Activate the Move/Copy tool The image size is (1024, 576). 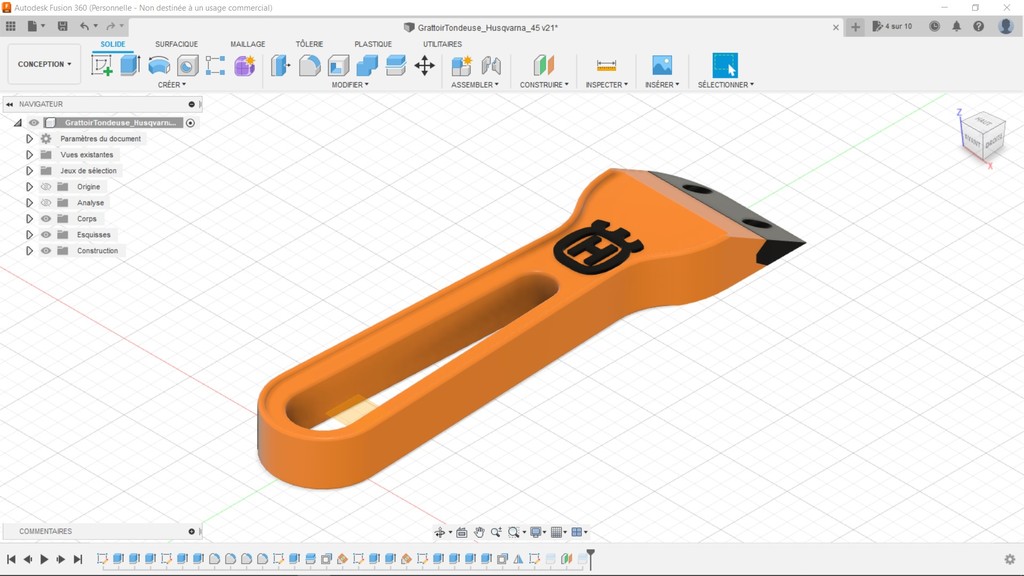pyautogui.click(x=424, y=66)
